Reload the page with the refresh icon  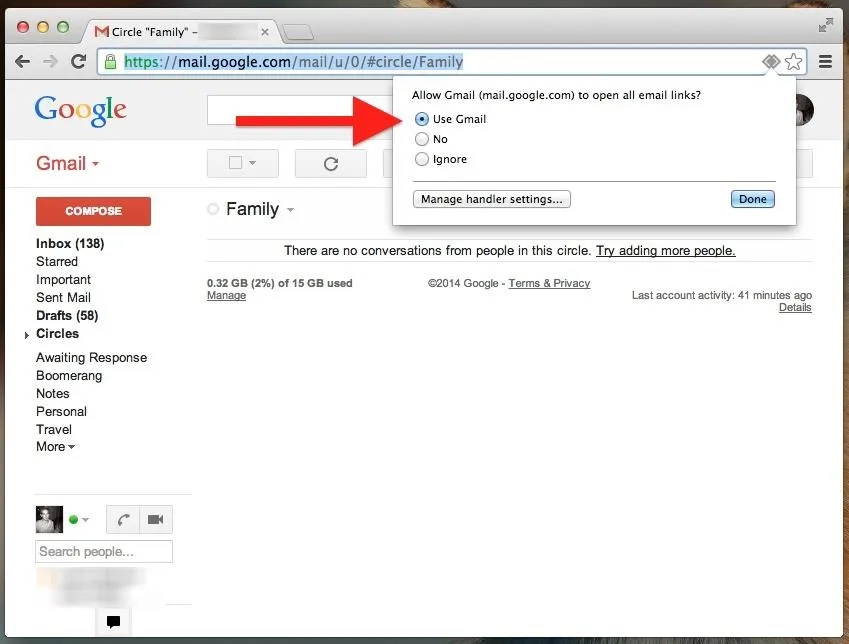[x=79, y=62]
